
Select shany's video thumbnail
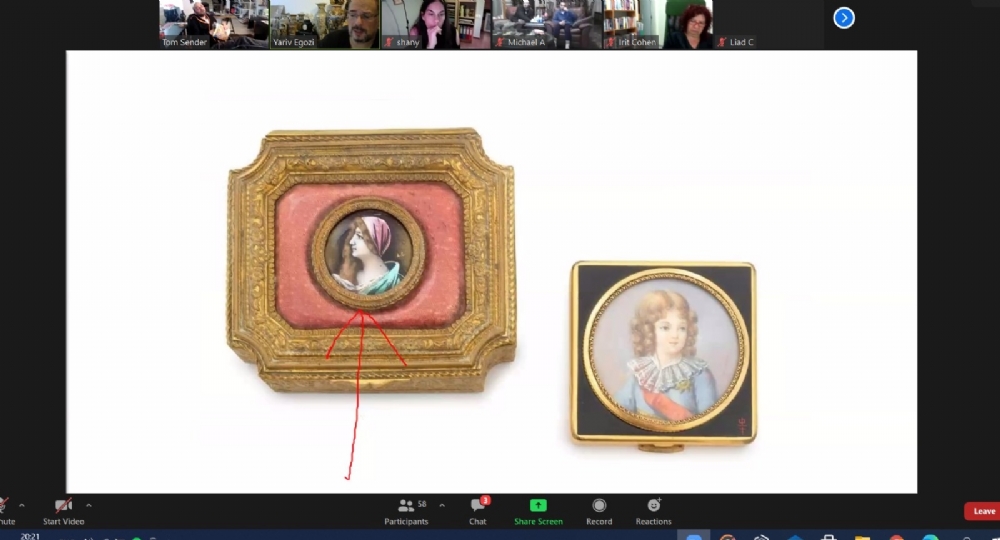pyautogui.click(x=436, y=24)
